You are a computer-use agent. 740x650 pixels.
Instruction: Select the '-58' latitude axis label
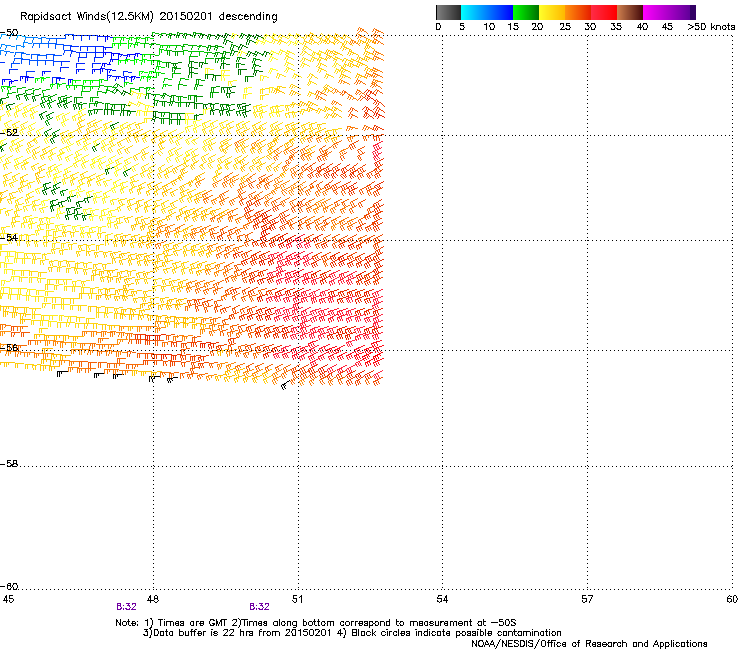point(9,464)
